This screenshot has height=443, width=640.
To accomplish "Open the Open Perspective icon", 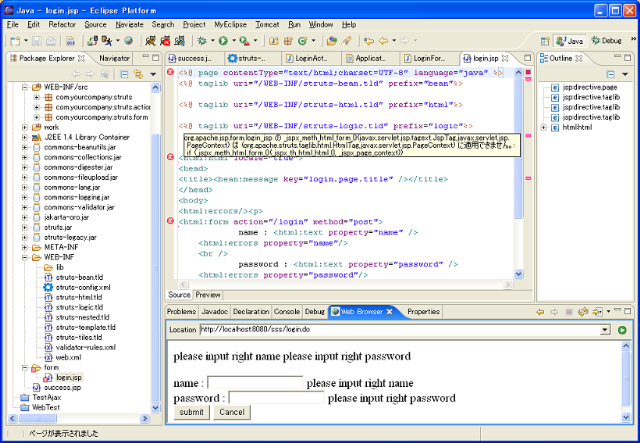I will [x=545, y=41].
